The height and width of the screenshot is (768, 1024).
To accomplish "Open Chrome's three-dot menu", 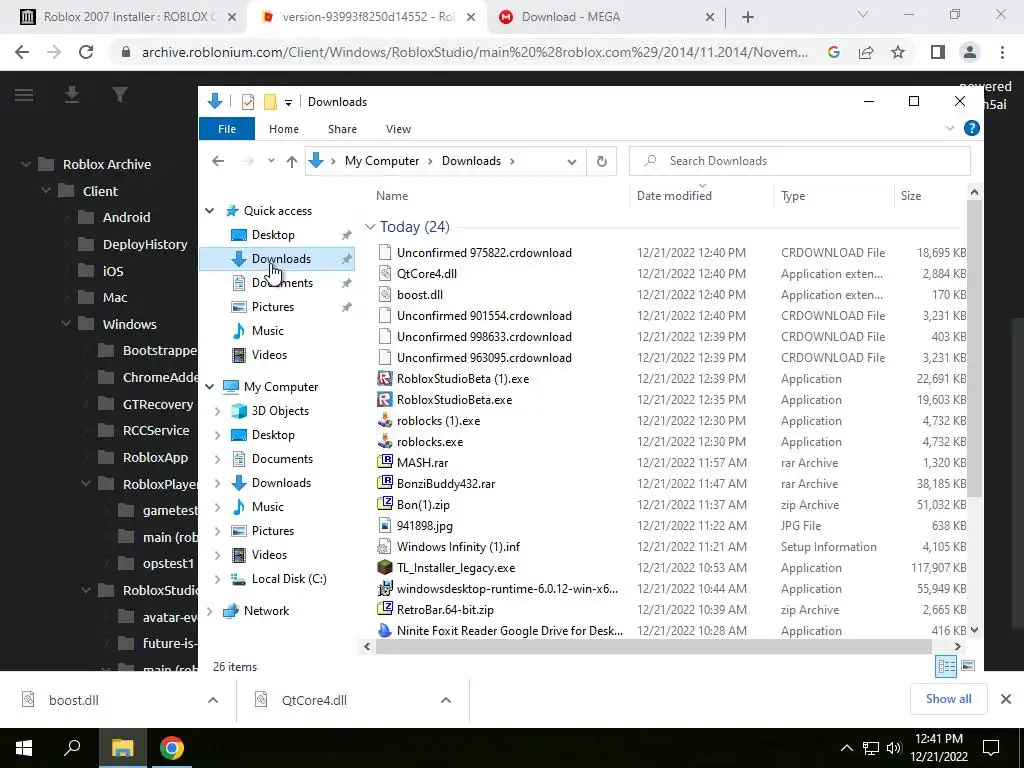I will (1002, 52).
